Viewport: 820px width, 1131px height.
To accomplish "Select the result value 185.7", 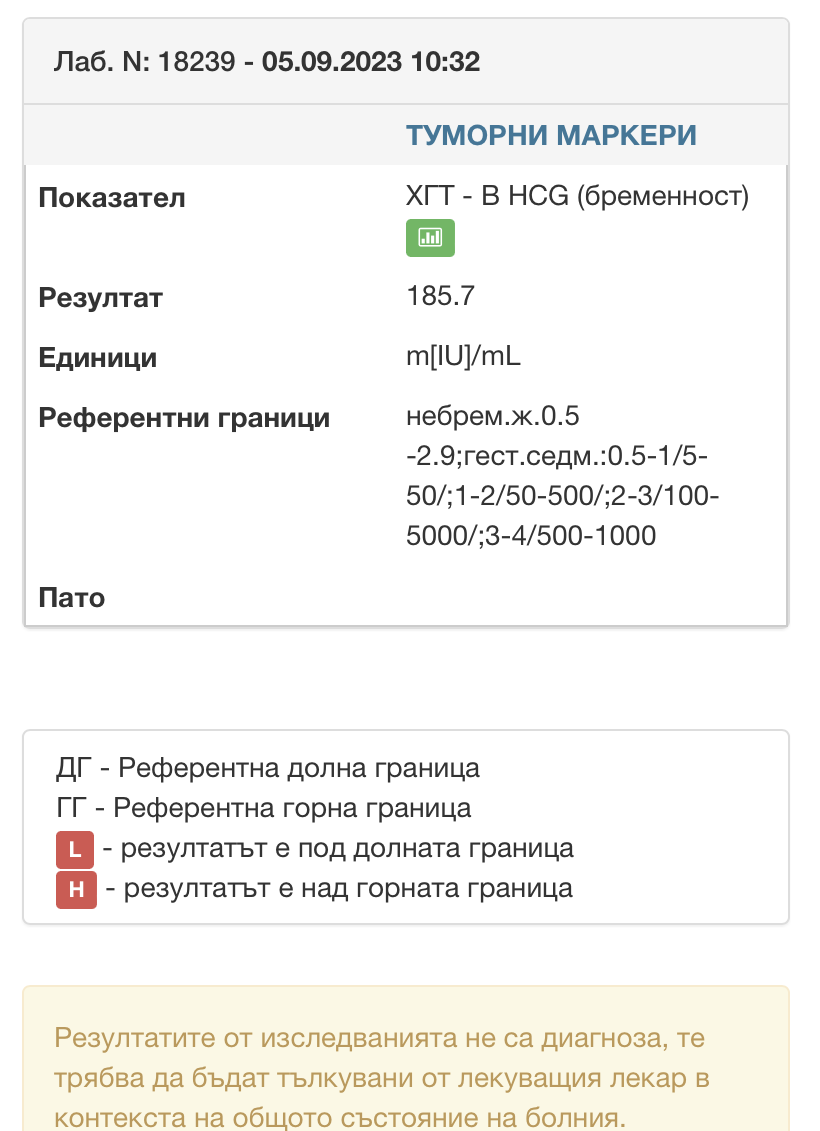I will (440, 296).
